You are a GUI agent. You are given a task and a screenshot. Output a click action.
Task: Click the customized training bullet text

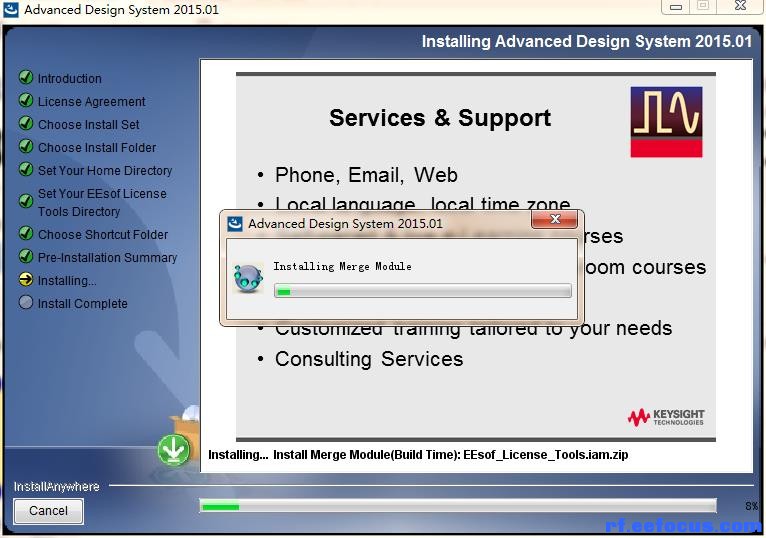(473, 330)
